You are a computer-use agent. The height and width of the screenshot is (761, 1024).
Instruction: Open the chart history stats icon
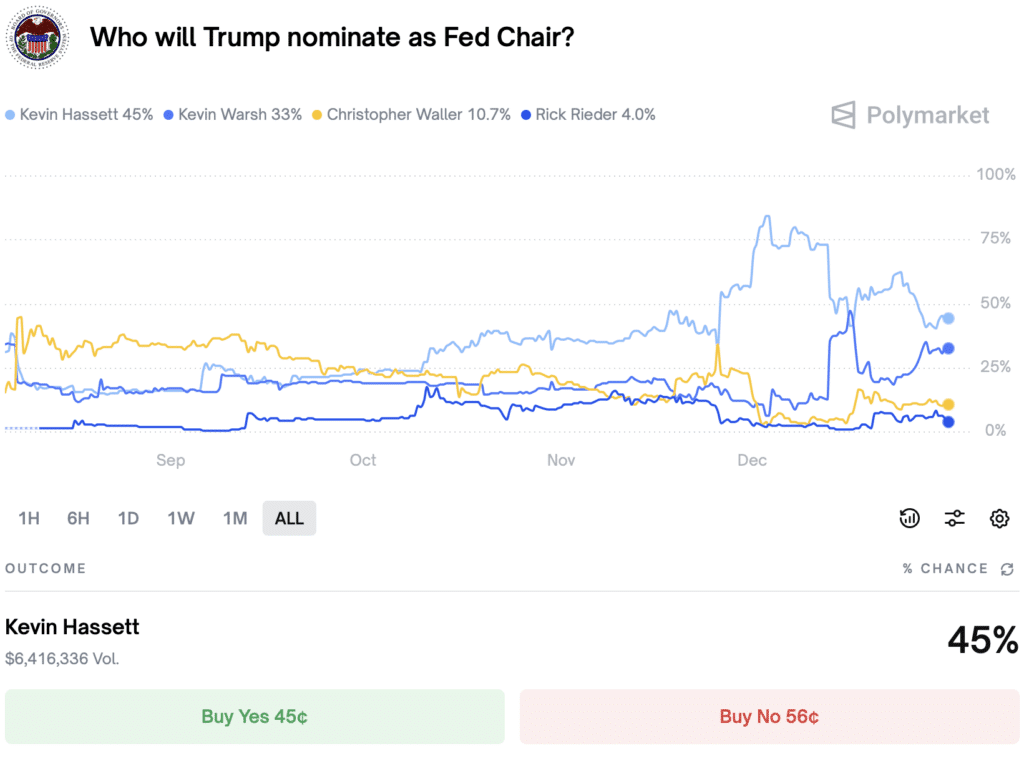point(909,518)
